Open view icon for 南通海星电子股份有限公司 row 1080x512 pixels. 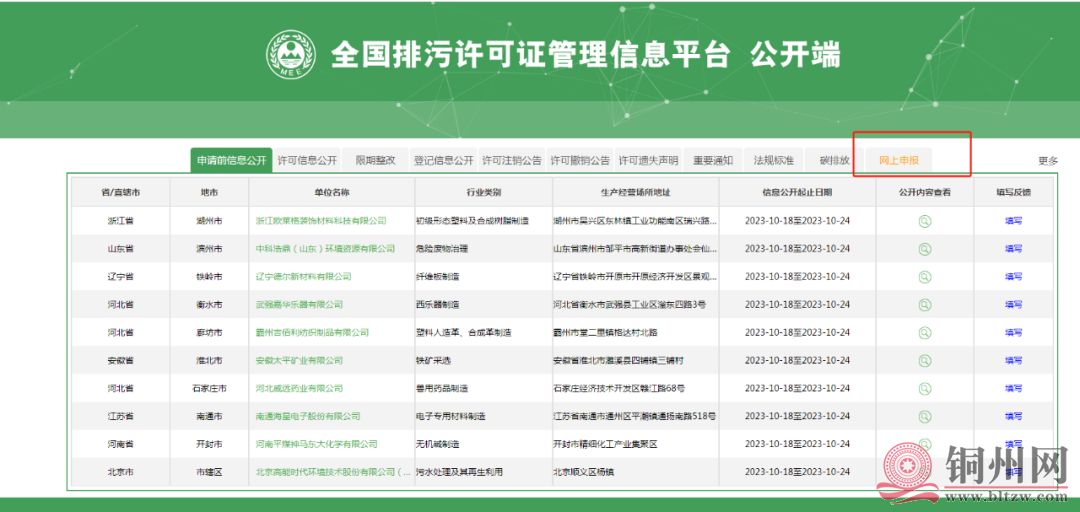pyautogui.click(x=924, y=416)
